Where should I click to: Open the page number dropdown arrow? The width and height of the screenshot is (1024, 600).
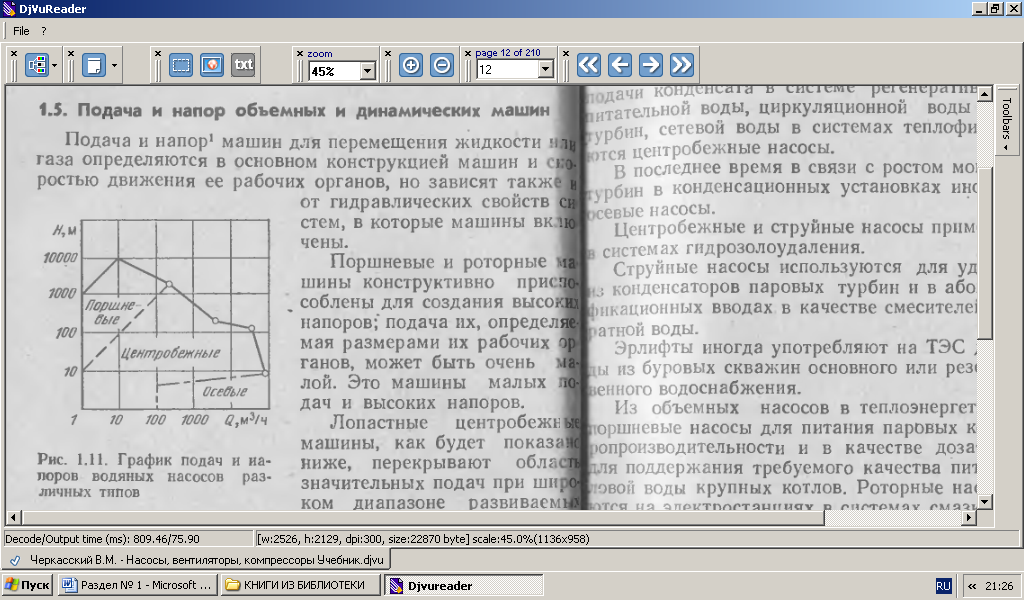click(546, 69)
